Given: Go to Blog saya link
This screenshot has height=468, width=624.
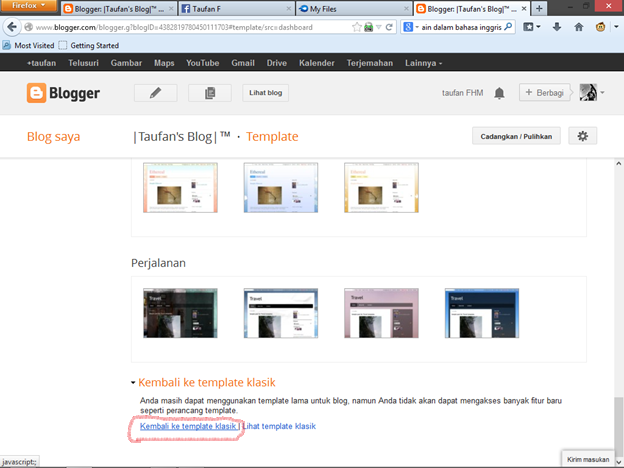Looking at the screenshot, I should tap(53, 136).
